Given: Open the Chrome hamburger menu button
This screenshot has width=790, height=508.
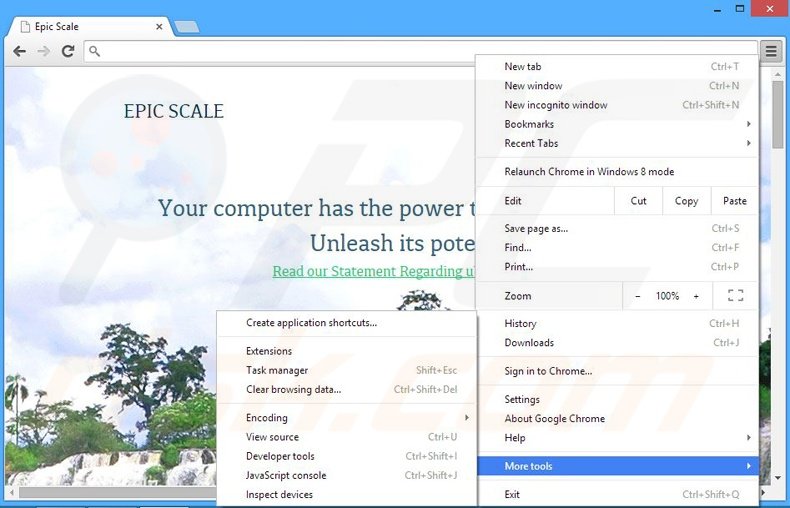Looking at the screenshot, I should click(771, 51).
